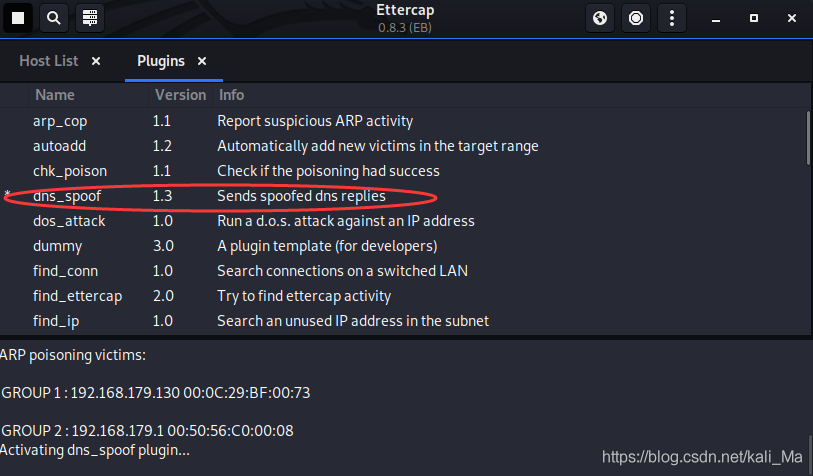The width and height of the screenshot is (813, 476).
Task: Click the stop MITM round icon
Action: coord(635,18)
